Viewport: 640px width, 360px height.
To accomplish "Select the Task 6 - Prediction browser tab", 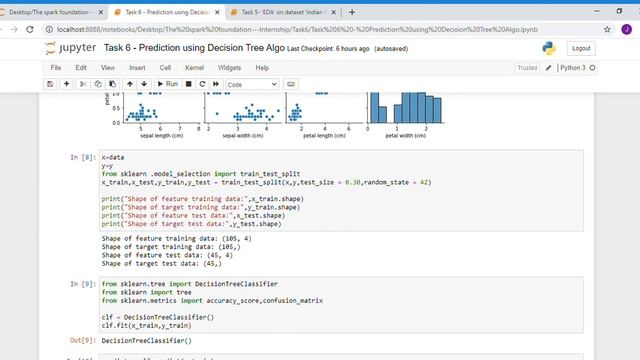I will coord(167,12).
